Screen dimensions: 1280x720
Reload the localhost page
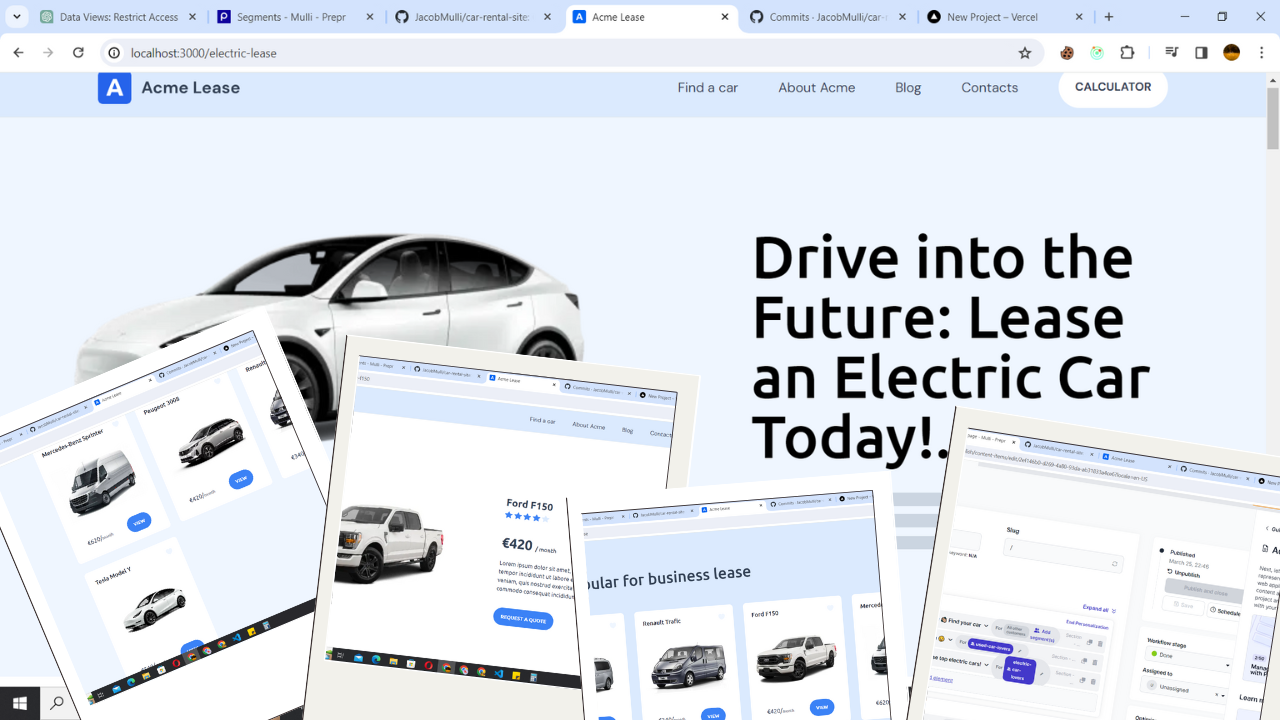pyautogui.click(x=78, y=53)
